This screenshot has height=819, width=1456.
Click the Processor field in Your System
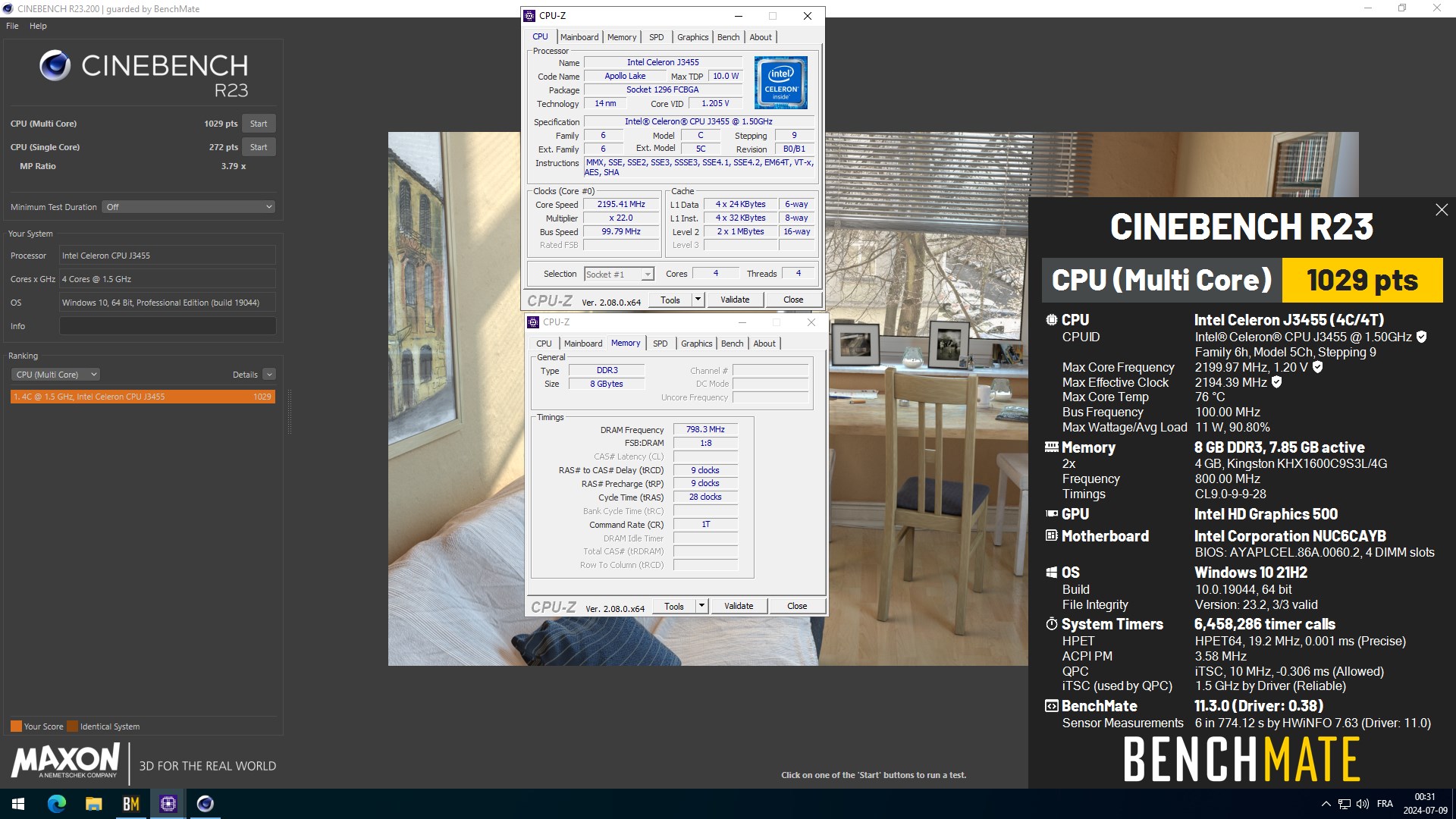point(168,256)
